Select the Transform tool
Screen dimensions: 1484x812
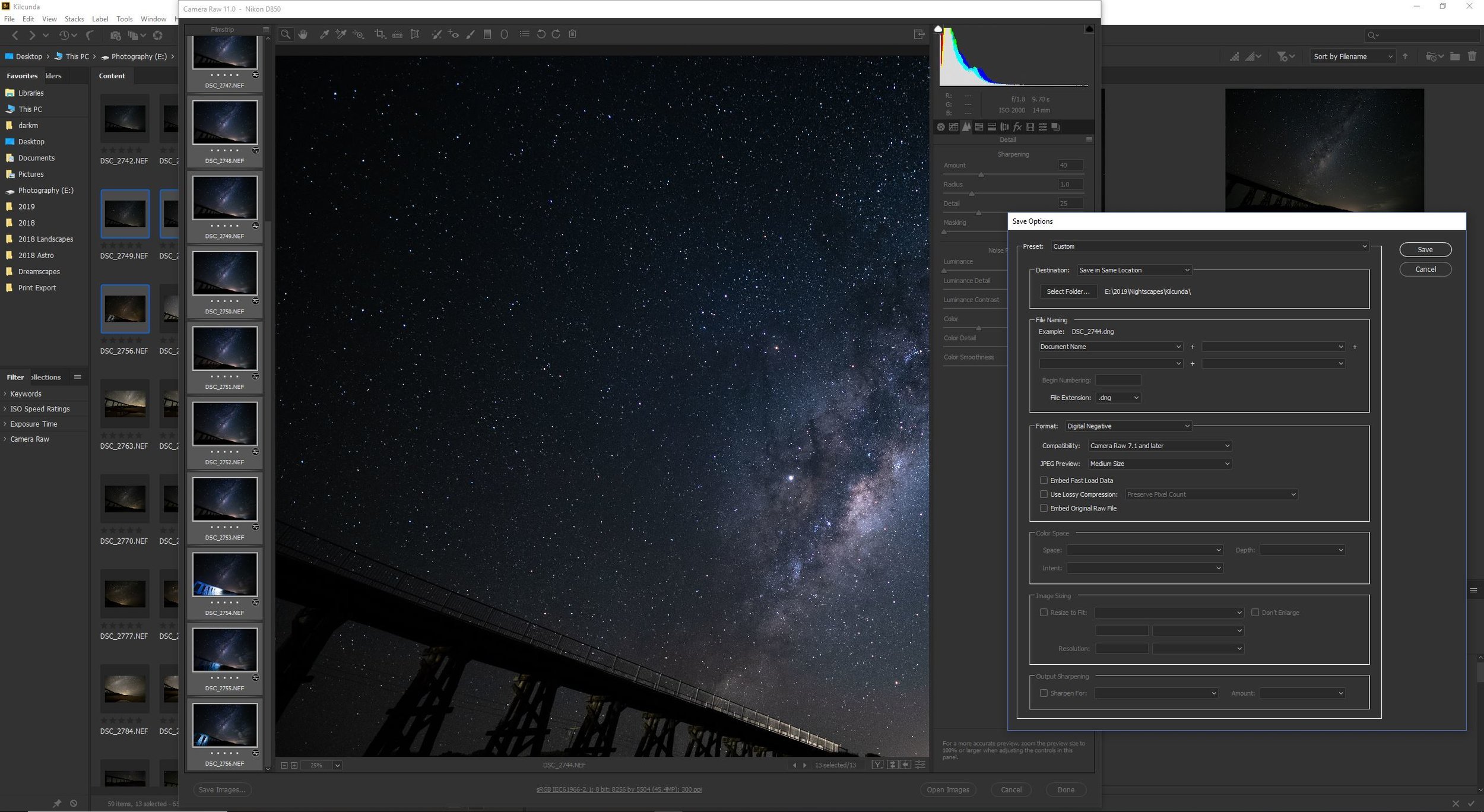point(415,34)
